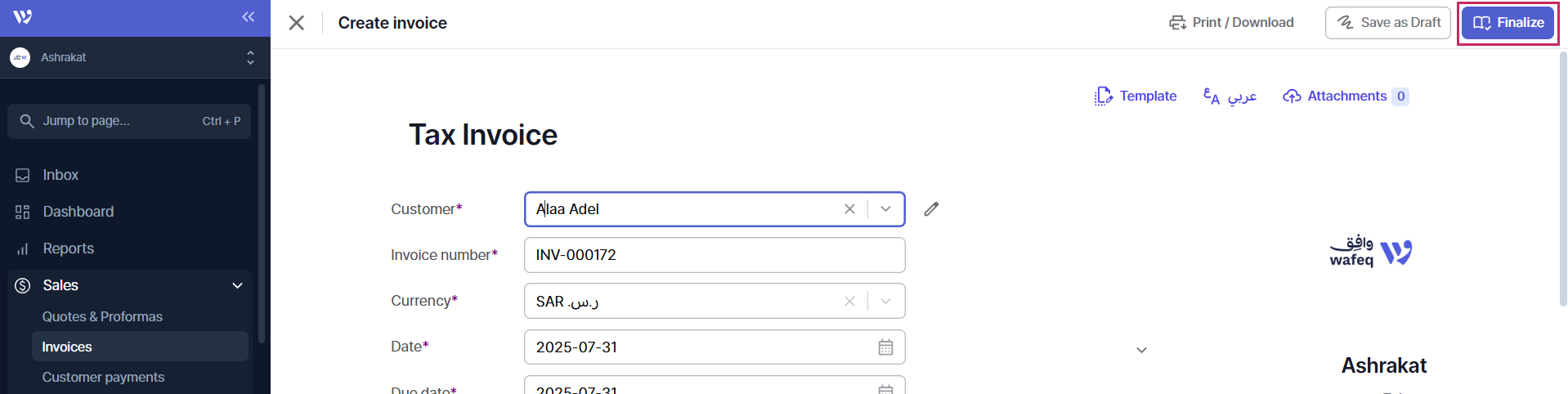Image resolution: width=1568 pixels, height=394 pixels.
Task: Open the Attachments upload panel
Action: click(1345, 96)
